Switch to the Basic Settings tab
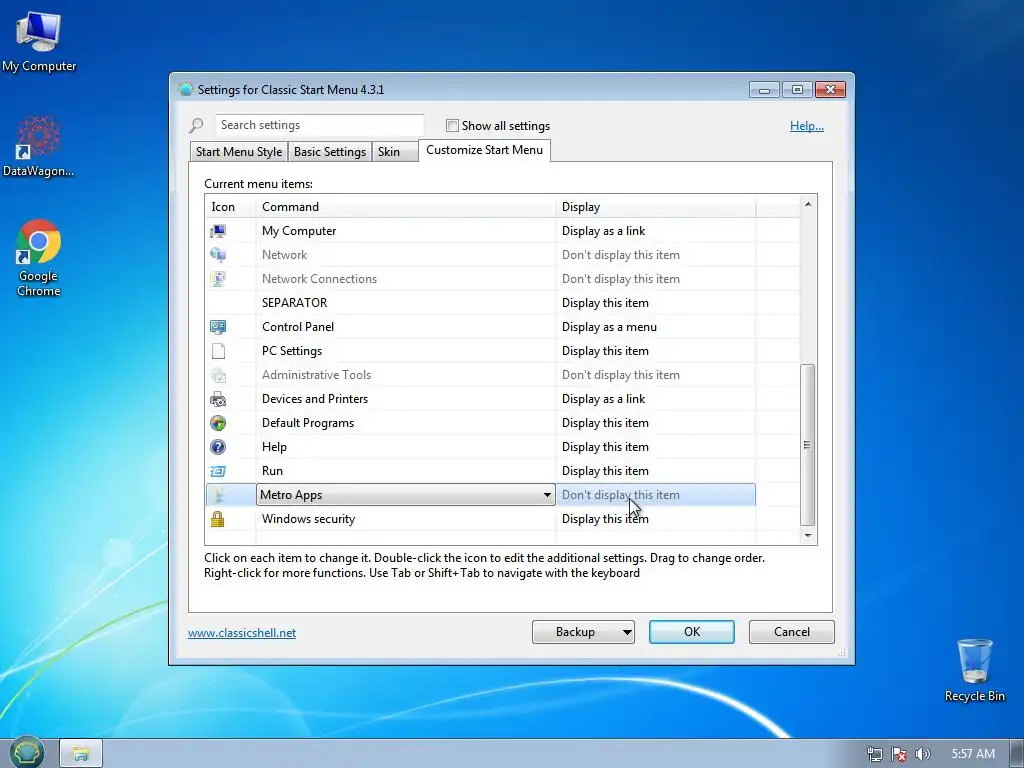This screenshot has height=768, width=1024. [330, 152]
